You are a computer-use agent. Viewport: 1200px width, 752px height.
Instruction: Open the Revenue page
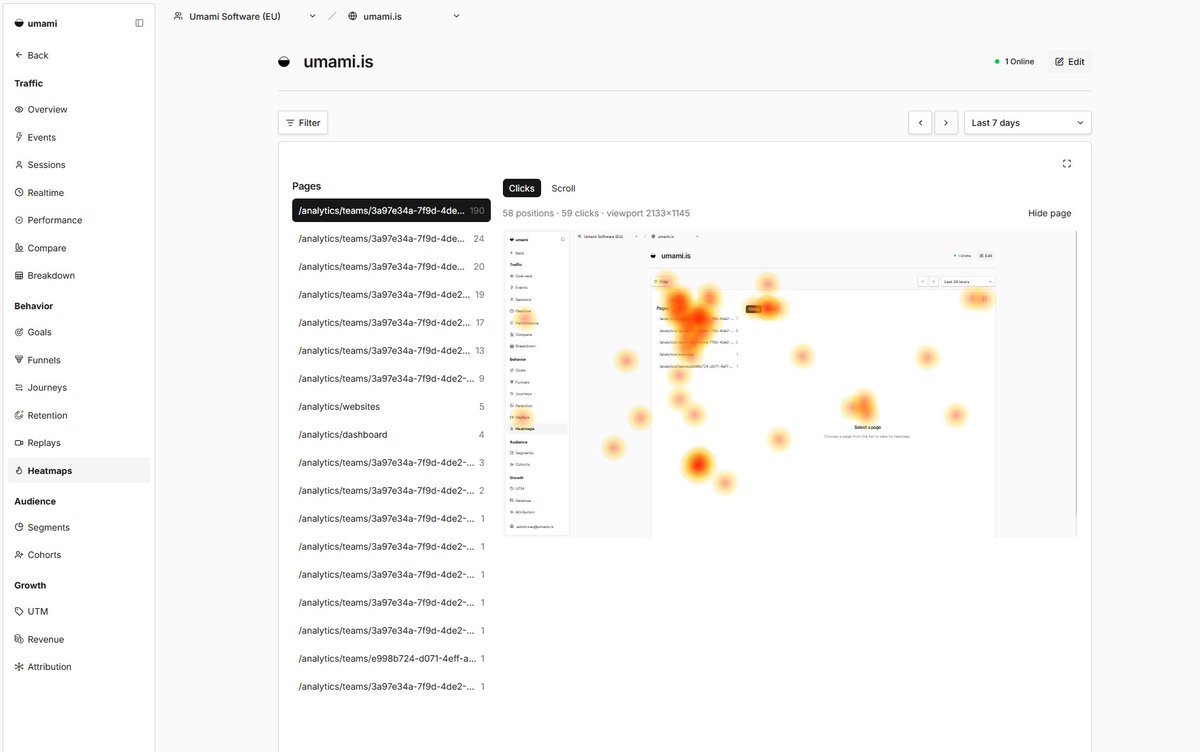(x=39, y=639)
